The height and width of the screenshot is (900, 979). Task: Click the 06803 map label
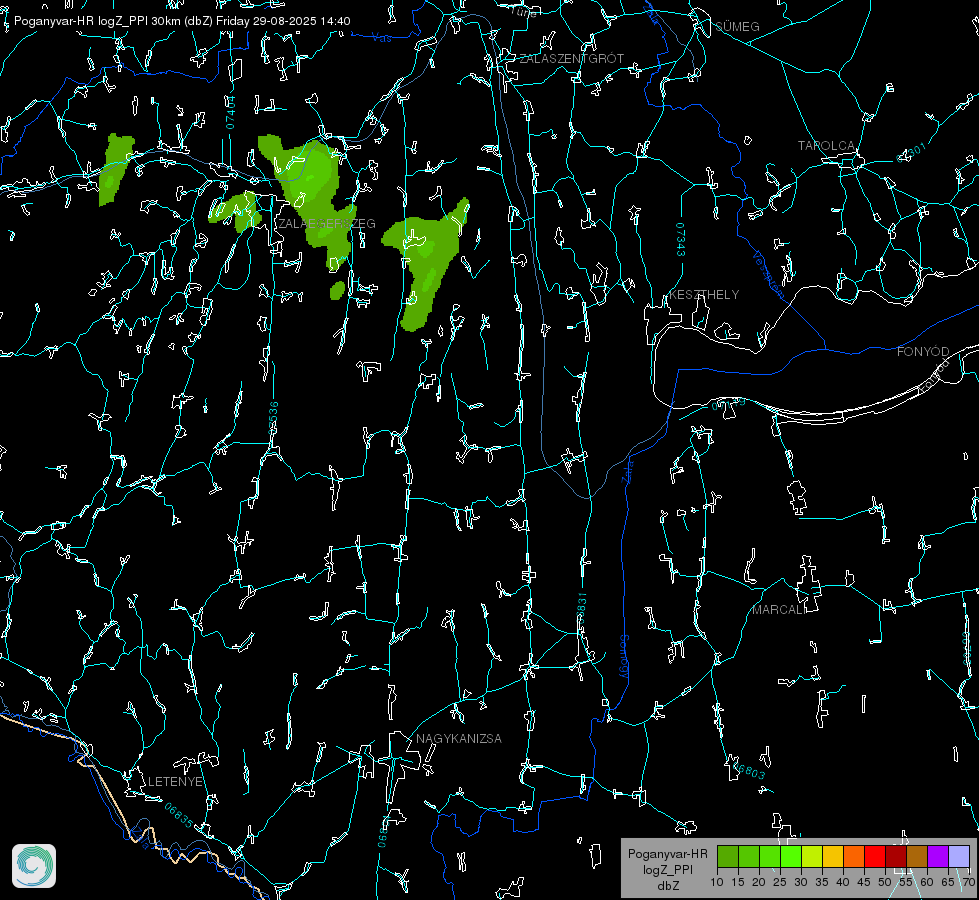tap(748, 770)
